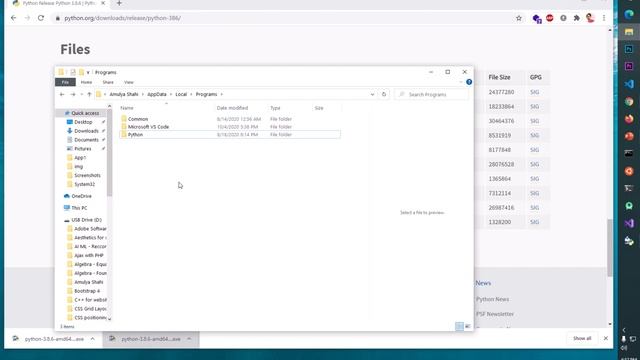Screen dimensions: 640x360
Task: Open Visual Studio Code taskbar icon
Action: tap(629, 84)
